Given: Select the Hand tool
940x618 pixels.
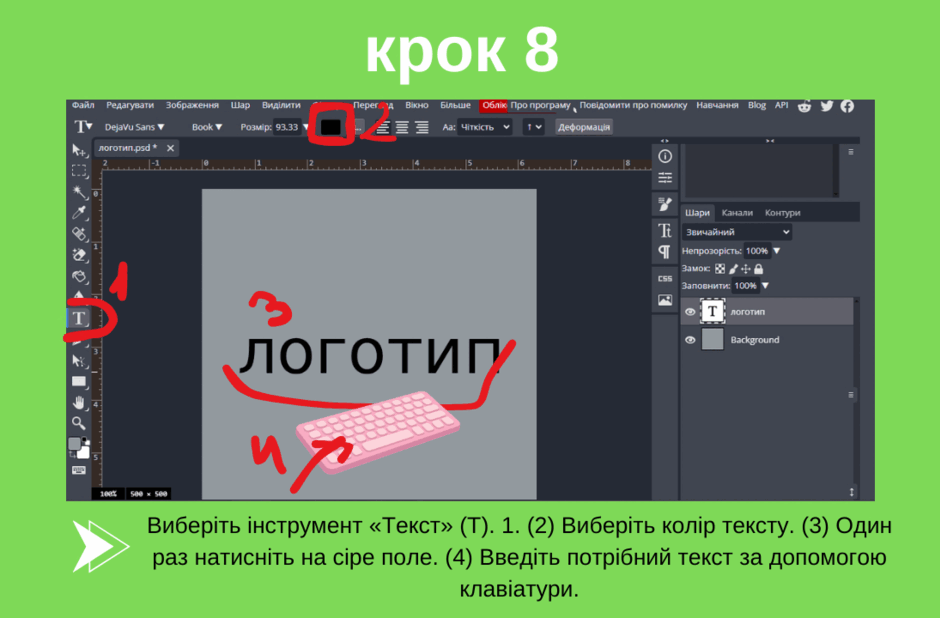Looking at the screenshot, I should pyautogui.click(x=79, y=402).
